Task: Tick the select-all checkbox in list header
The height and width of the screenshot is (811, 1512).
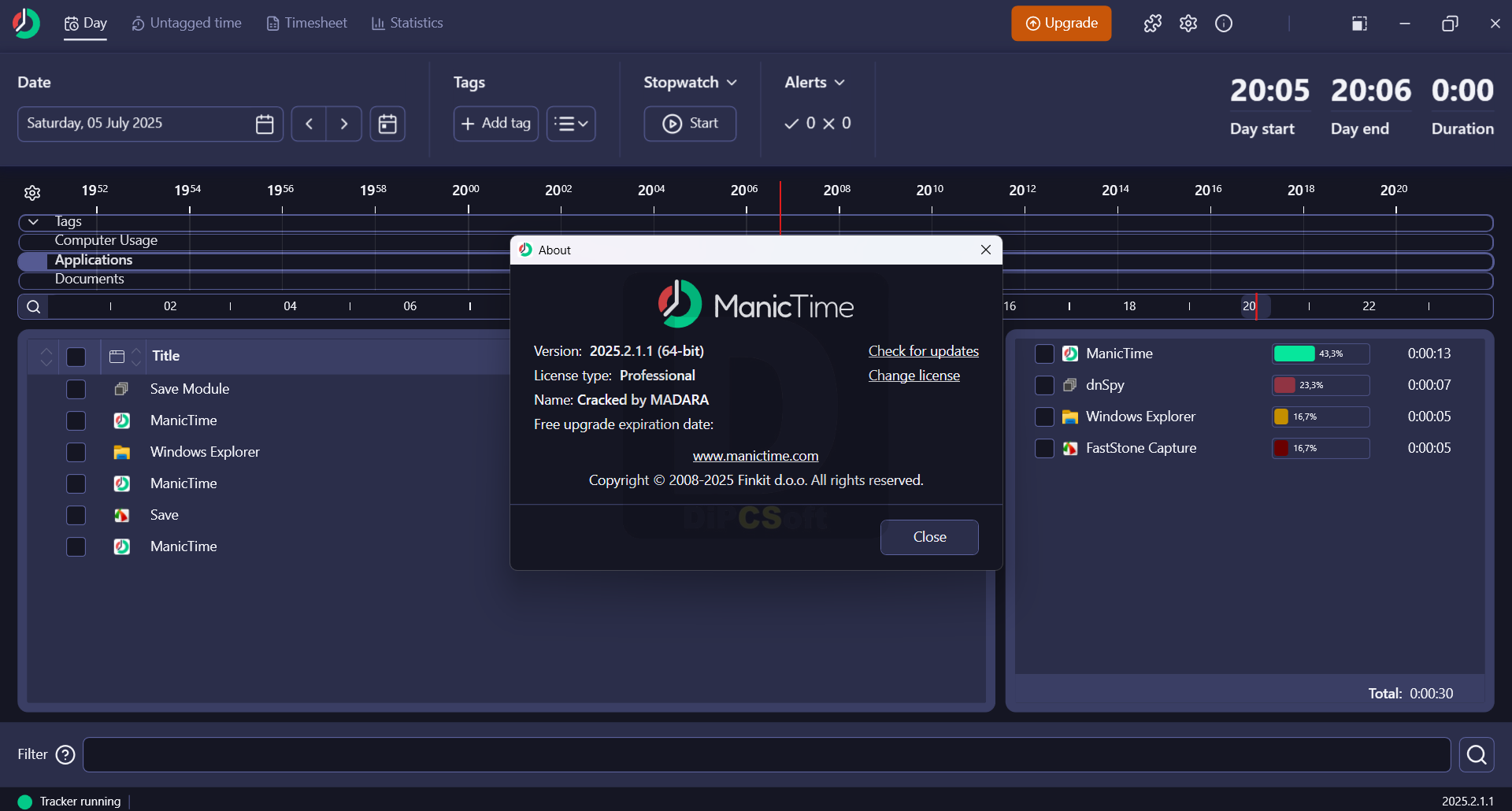Action: (x=76, y=357)
